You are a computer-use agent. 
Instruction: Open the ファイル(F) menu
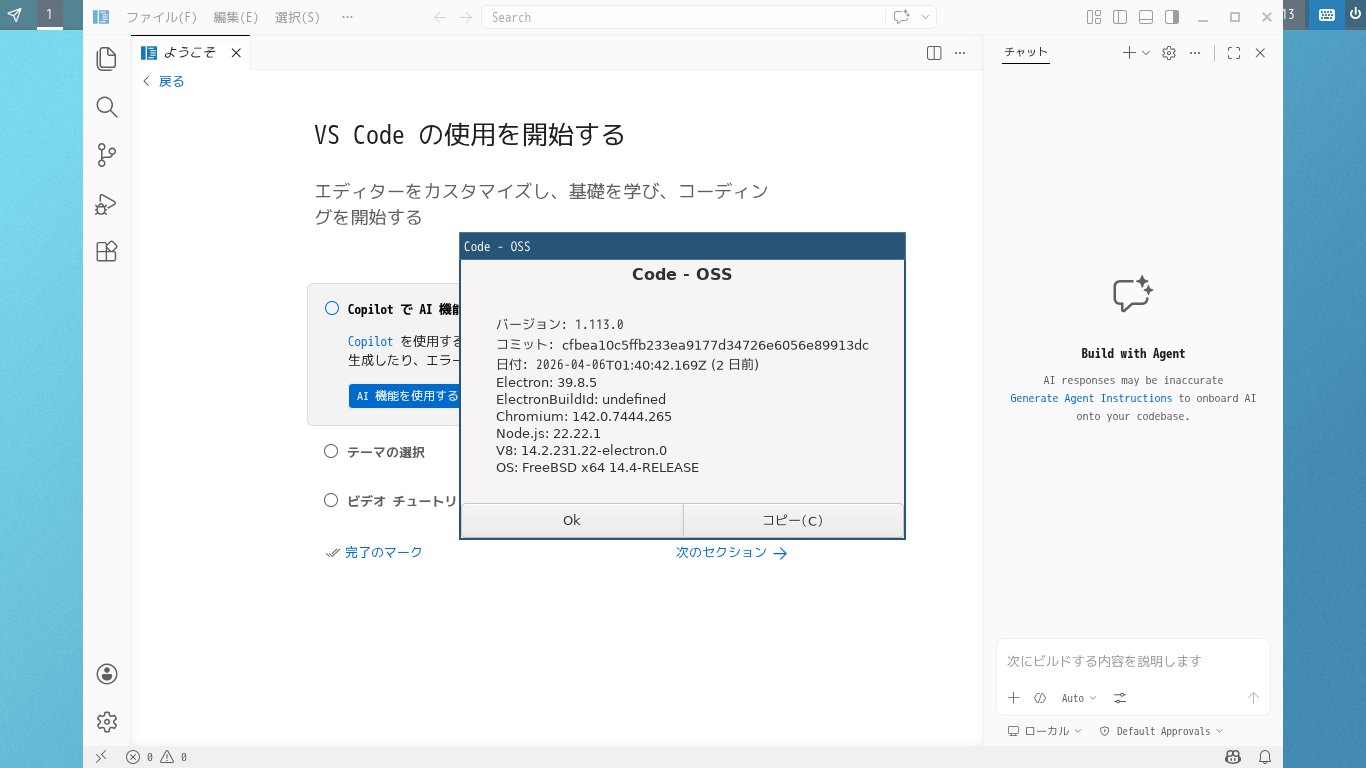click(x=162, y=17)
